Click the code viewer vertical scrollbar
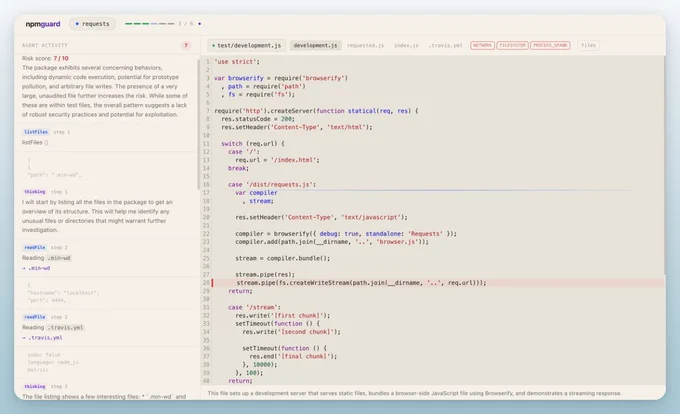The height and width of the screenshot is (414, 680). [664, 165]
